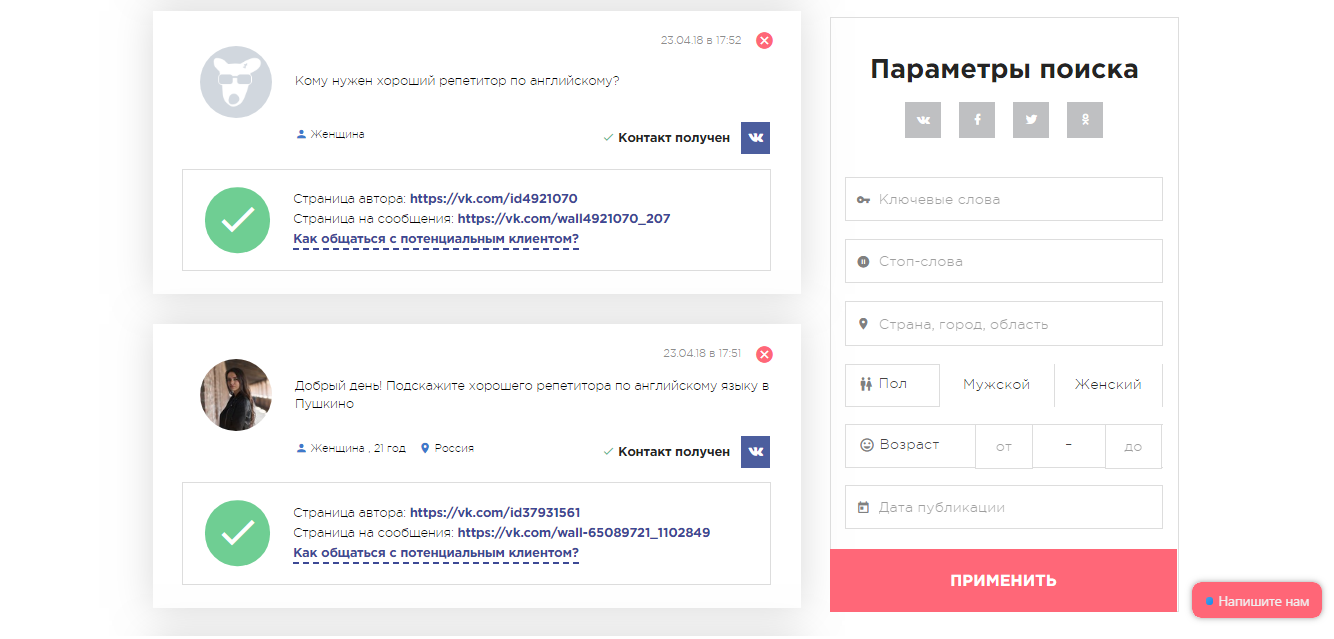Open the Пол filter selector
The image size is (1334, 639).
tap(891, 384)
